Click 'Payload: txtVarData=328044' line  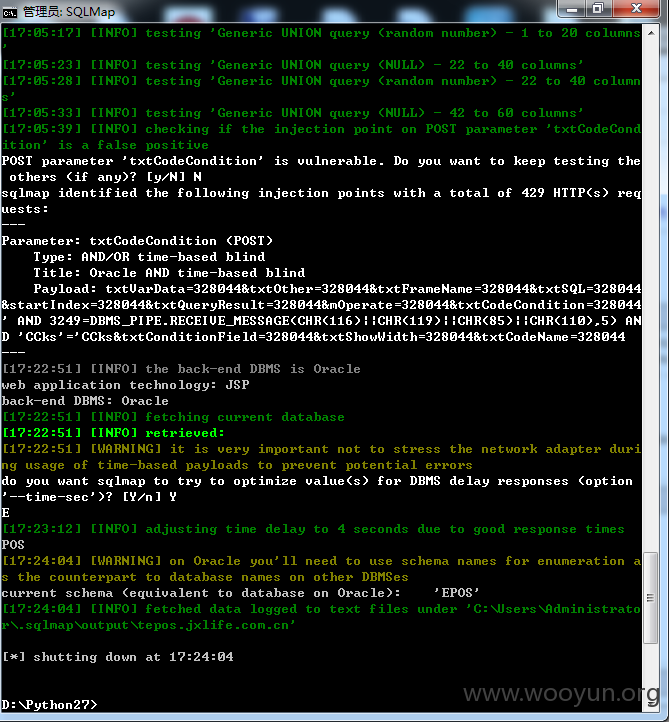tap(337, 289)
